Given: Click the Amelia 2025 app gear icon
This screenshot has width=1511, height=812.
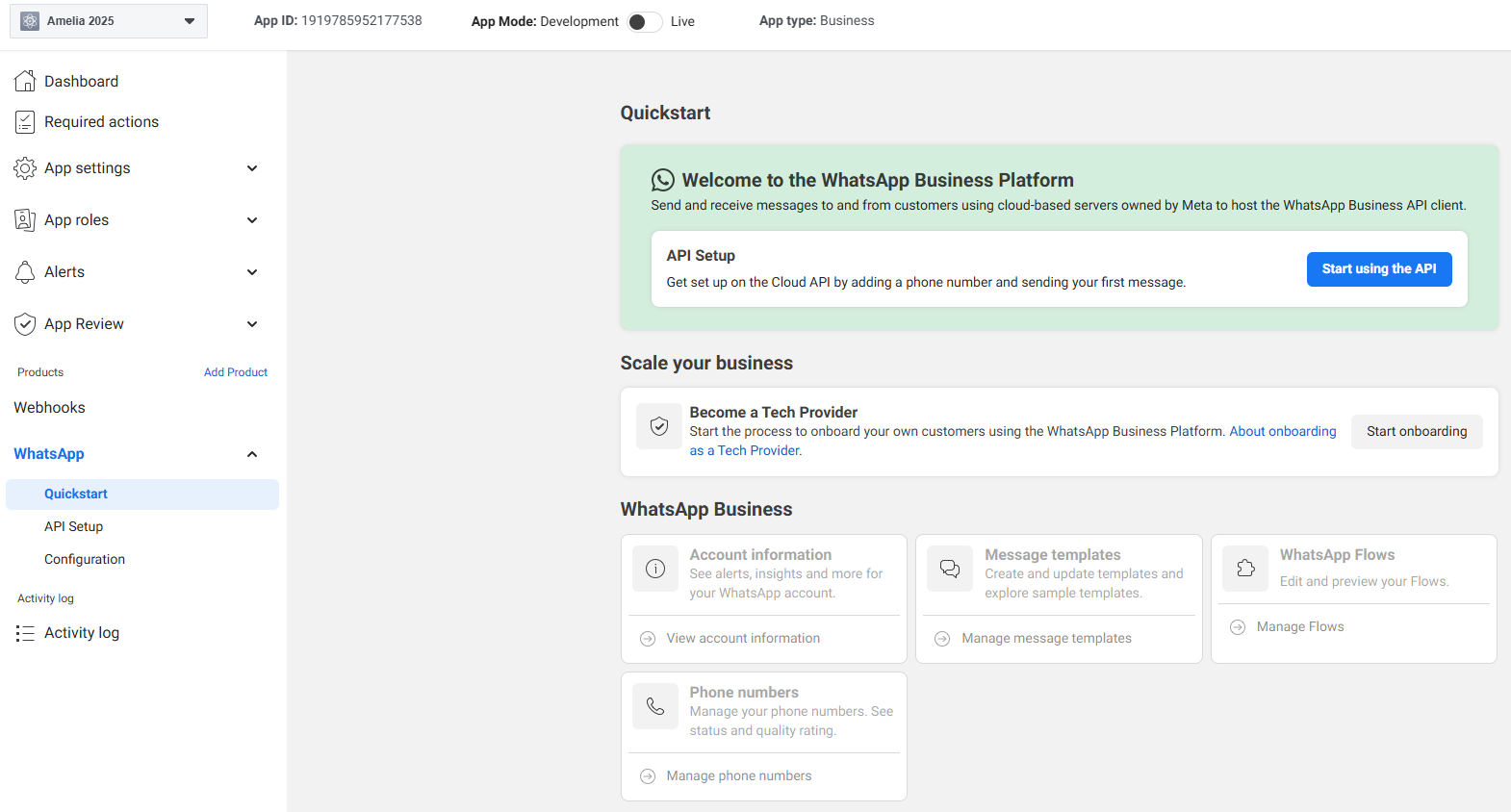Looking at the screenshot, I should click(x=30, y=21).
